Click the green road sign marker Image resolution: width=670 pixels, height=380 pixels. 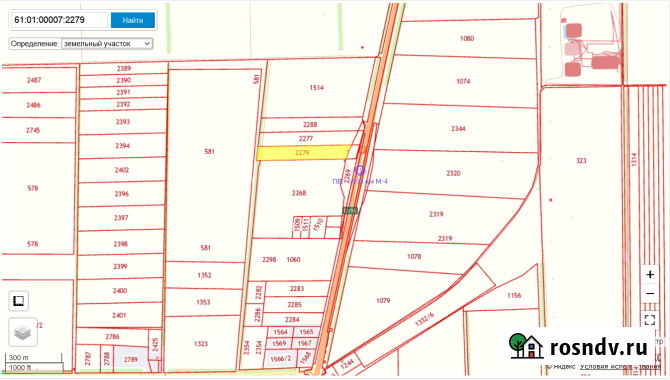[x=350, y=210]
